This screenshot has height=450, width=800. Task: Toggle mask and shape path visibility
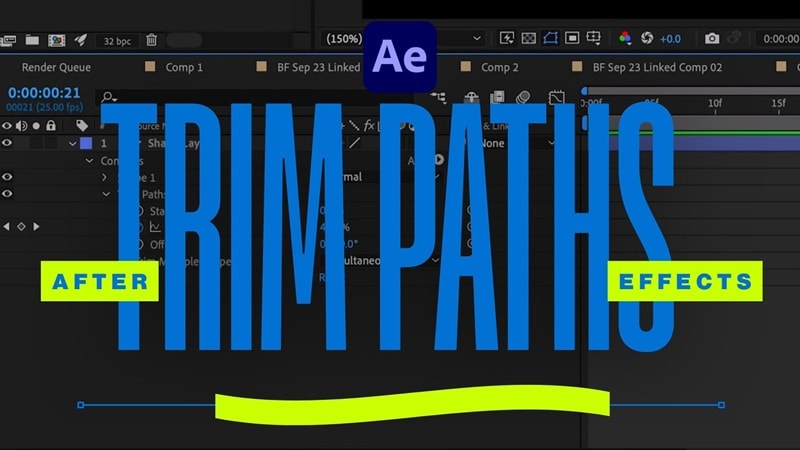[550, 38]
